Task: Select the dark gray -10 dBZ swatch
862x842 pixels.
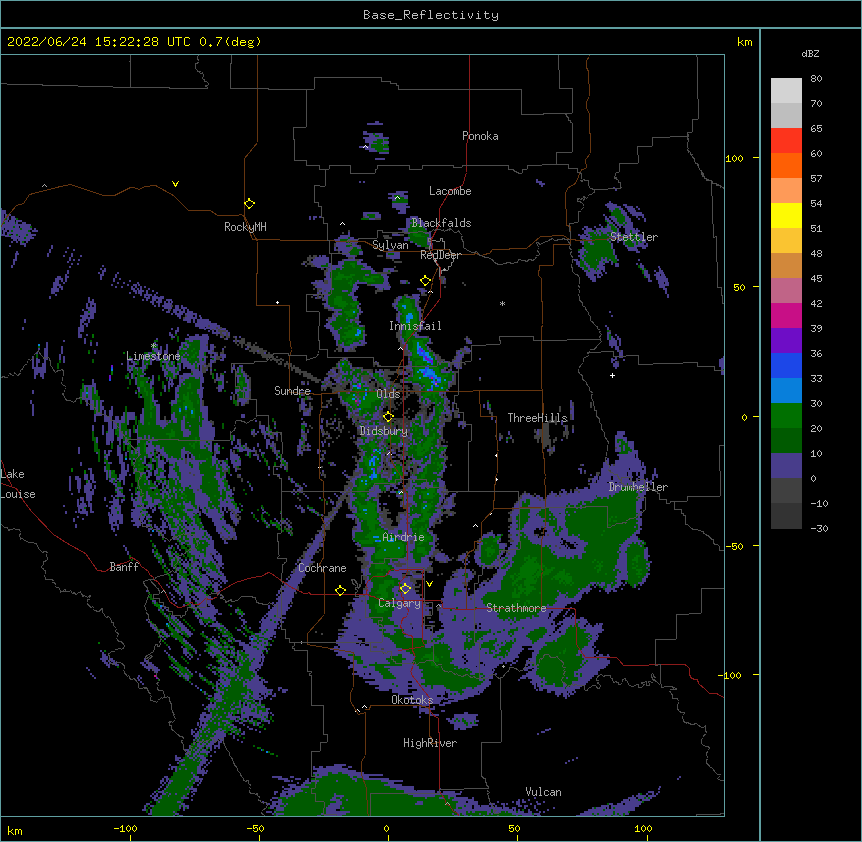Action: (786, 516)
